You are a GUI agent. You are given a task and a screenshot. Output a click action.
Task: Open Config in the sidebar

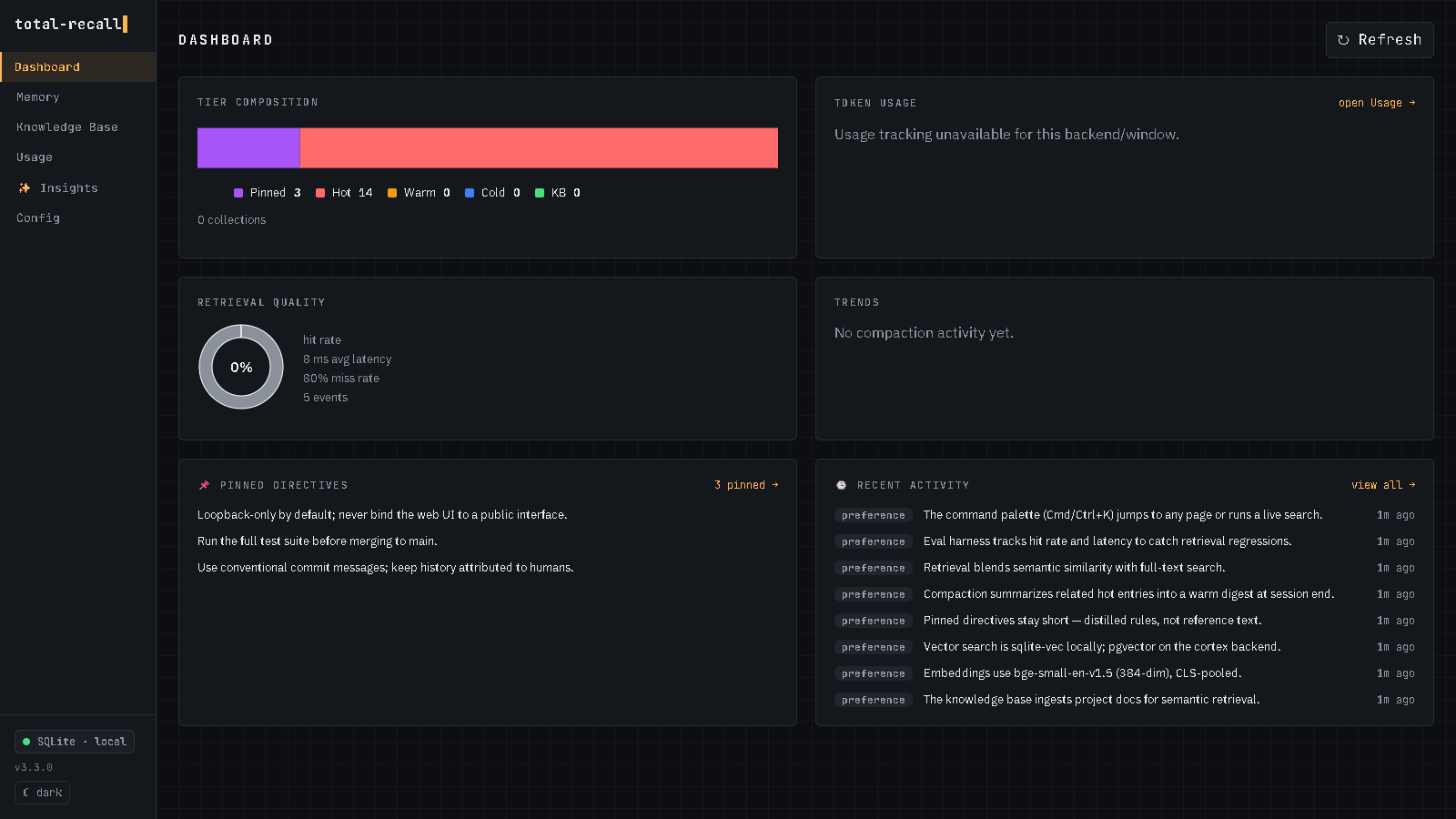[x=78, y=218]
